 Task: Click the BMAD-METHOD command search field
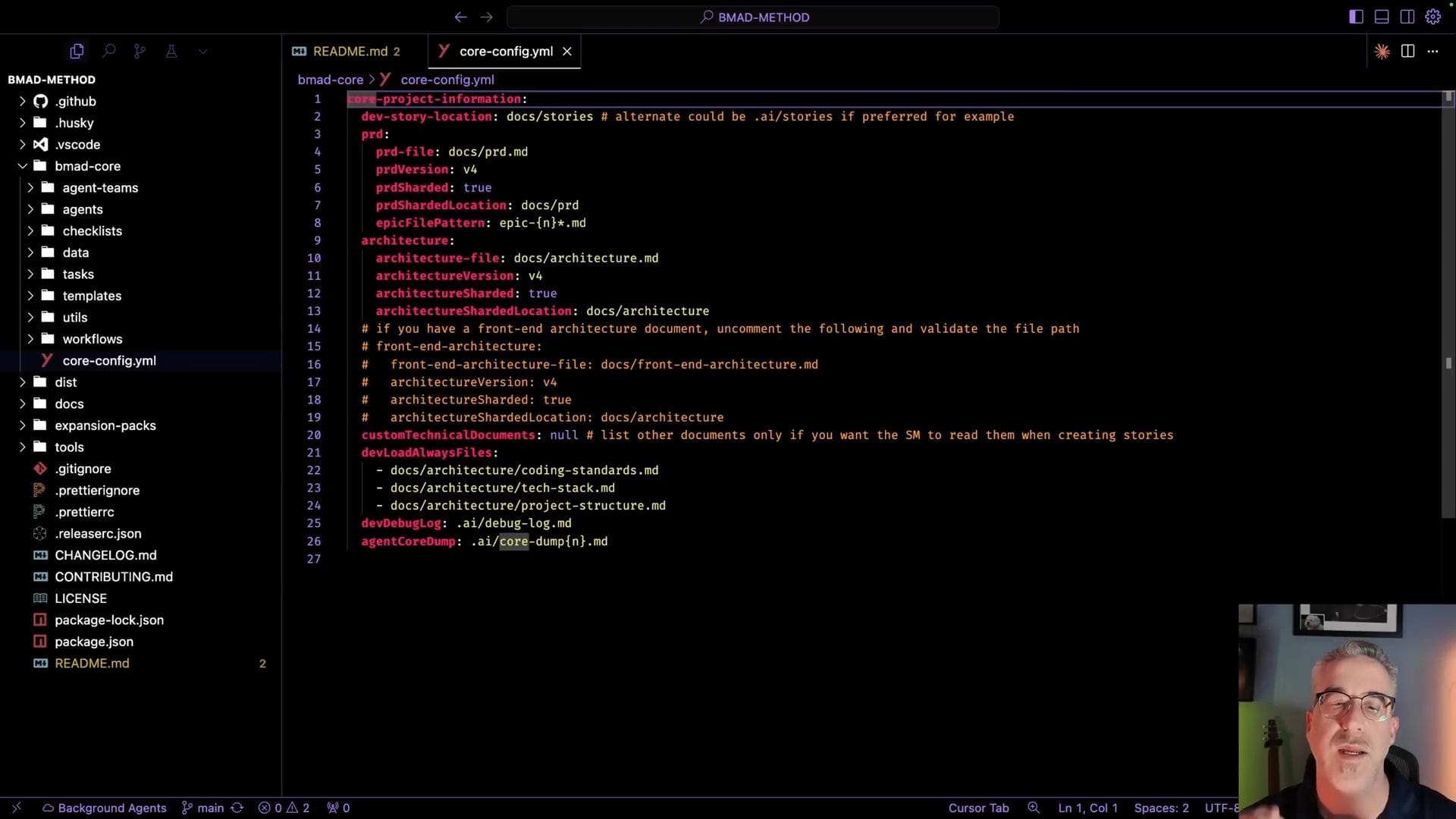click(x=753, y=17)
